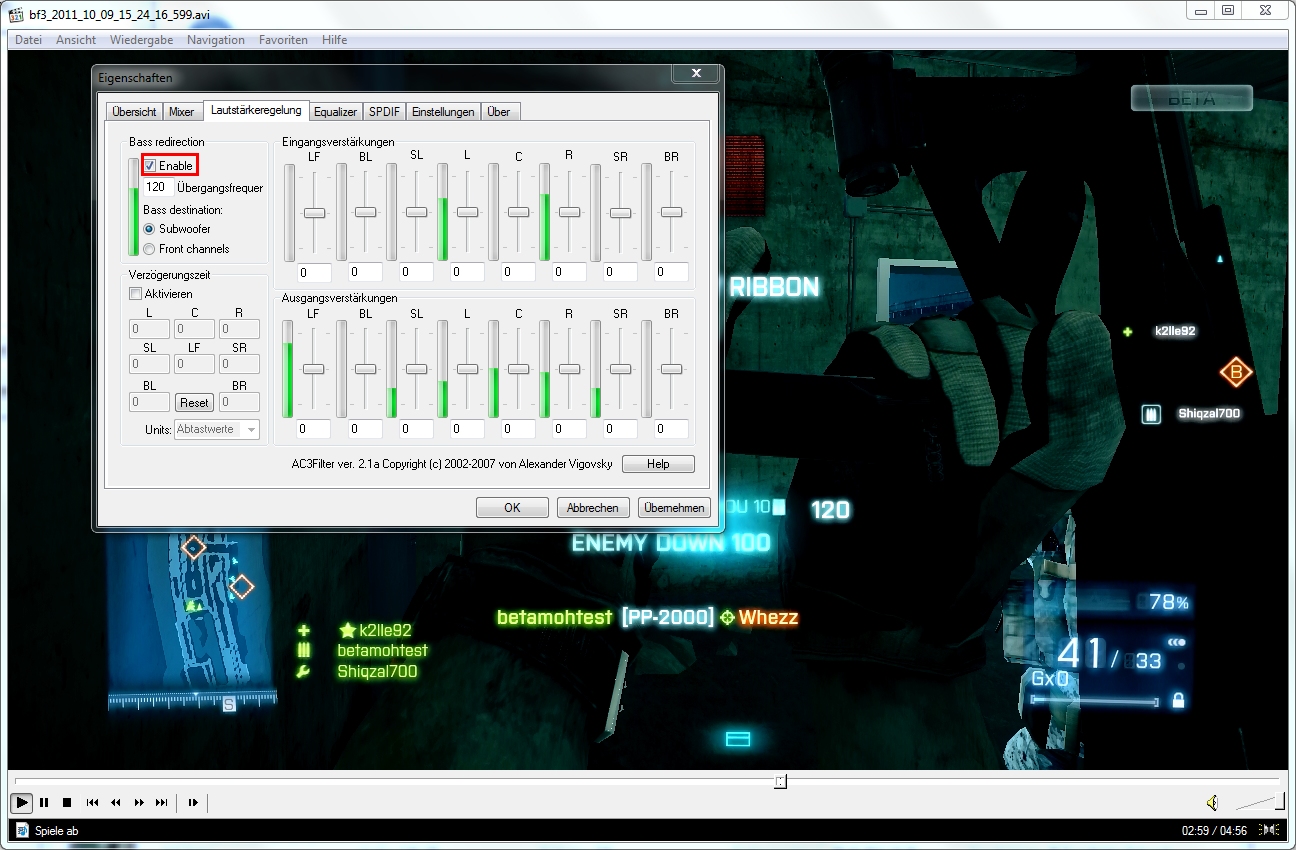Step forward one frame
This screenshot has width=1296, height=850.
(x=193, y=802)
